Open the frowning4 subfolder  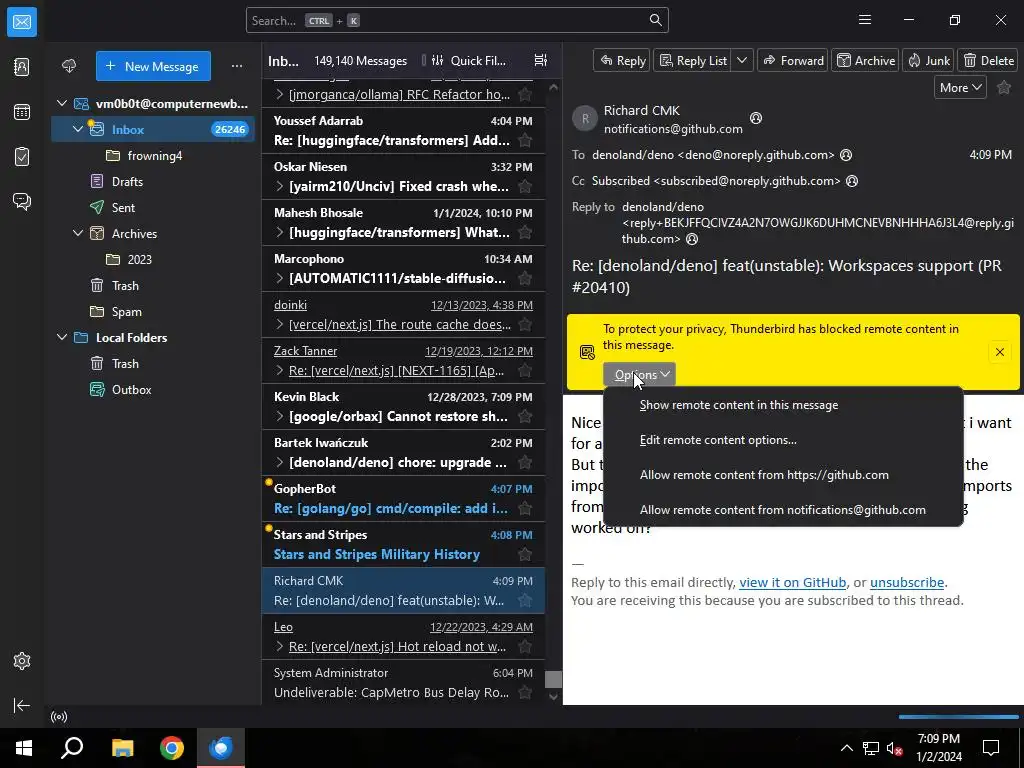(x=154, y=155)
